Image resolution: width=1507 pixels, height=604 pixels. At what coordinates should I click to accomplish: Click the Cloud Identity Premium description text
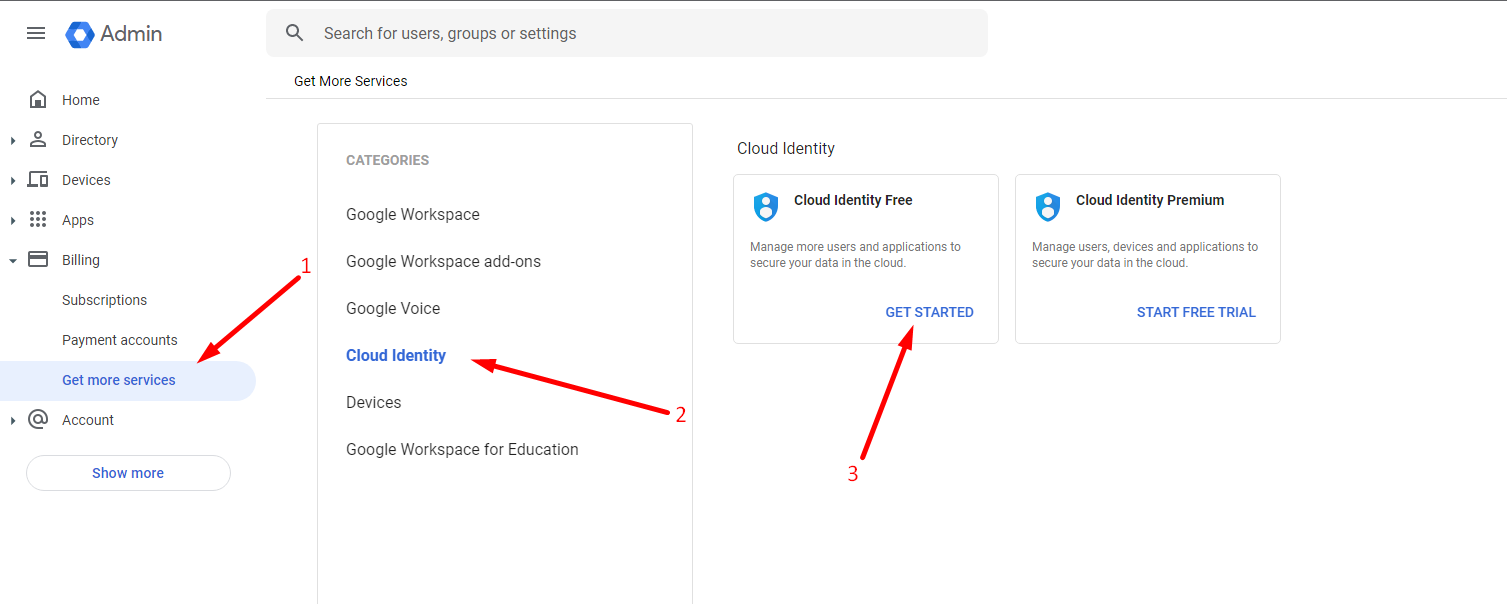point(1145,255)
